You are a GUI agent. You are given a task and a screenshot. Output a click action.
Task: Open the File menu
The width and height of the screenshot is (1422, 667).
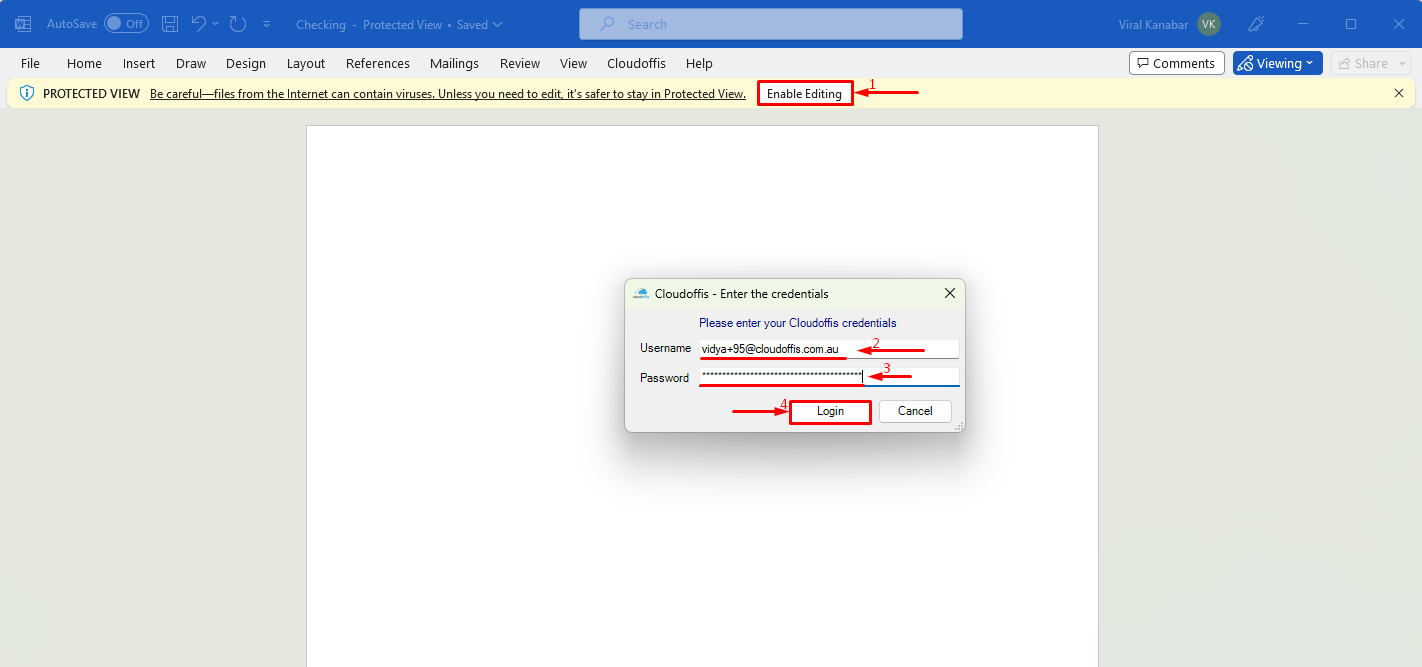[x=30, y=63]
